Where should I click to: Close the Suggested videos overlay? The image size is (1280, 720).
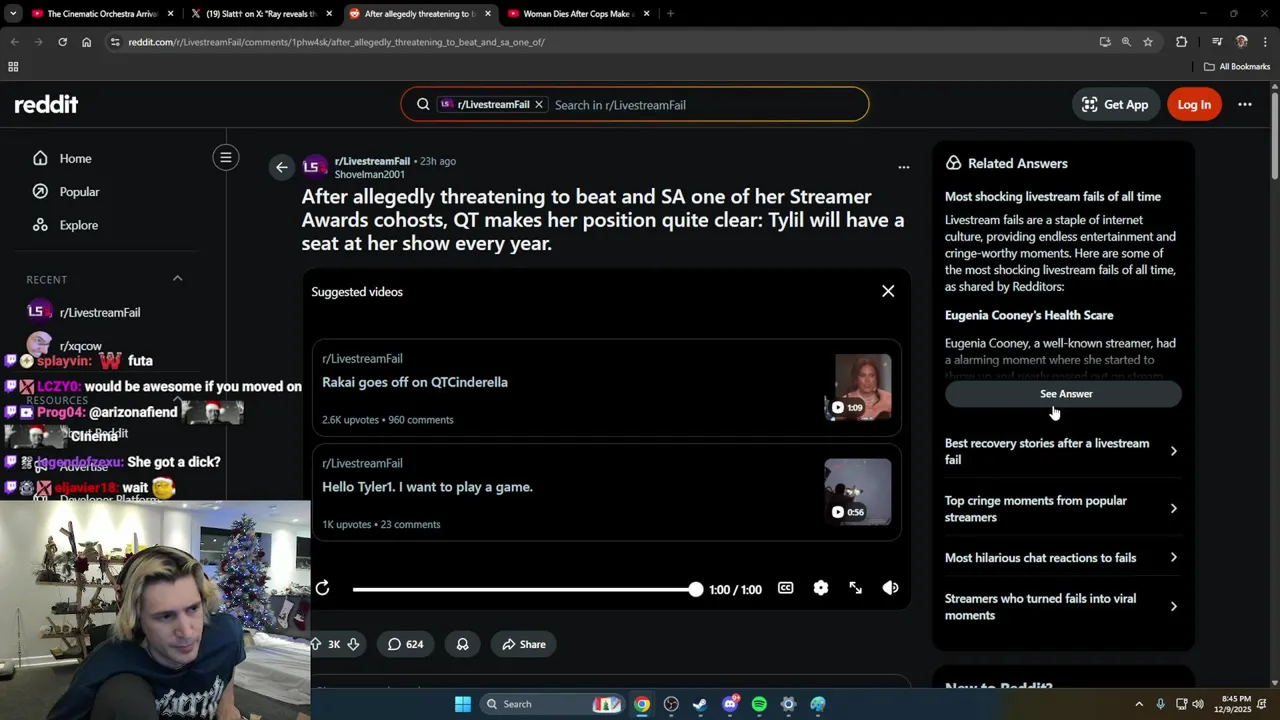coord(888,291)
